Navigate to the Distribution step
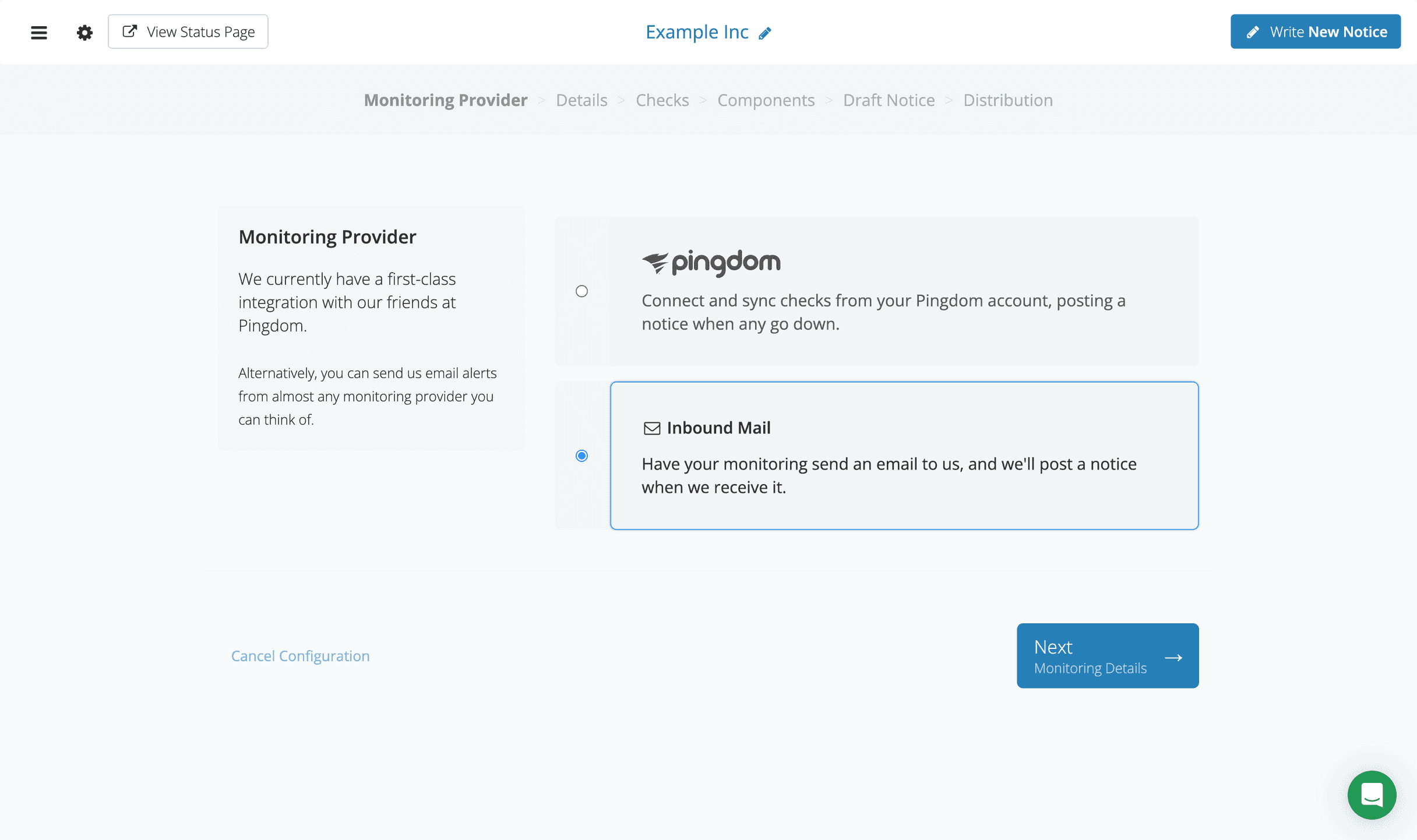The width and height of the screenshot is (1417, 840). click(x=1008, y=99)
